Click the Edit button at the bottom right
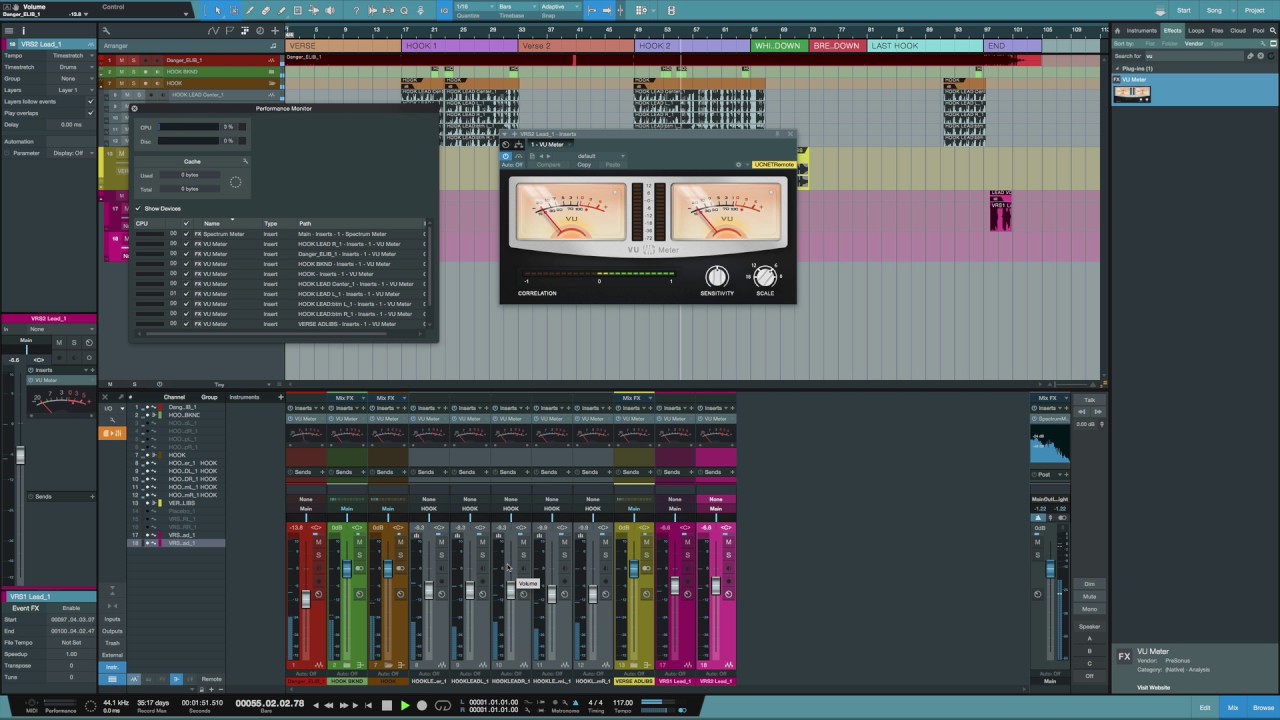The height and width of the screenshot is (720, 1280). [x=1205, y=708]
